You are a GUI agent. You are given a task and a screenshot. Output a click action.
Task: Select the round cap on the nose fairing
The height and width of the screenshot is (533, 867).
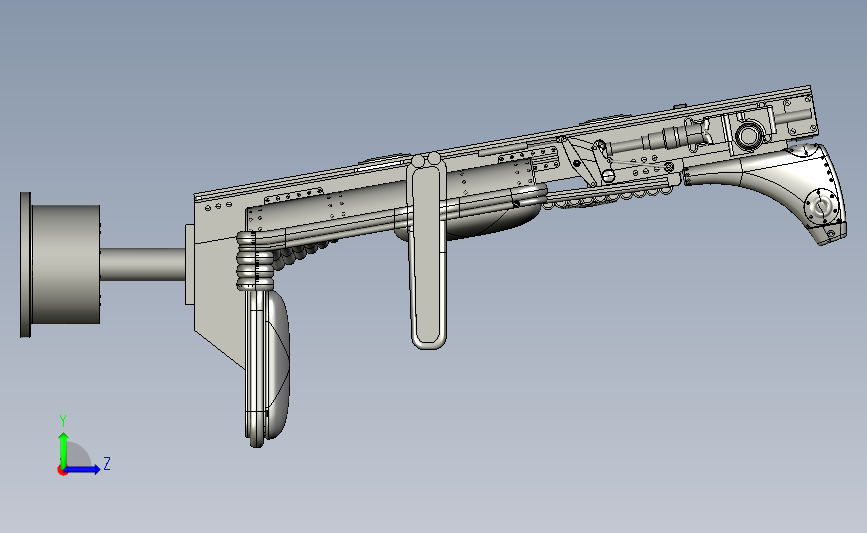[822, 207]
